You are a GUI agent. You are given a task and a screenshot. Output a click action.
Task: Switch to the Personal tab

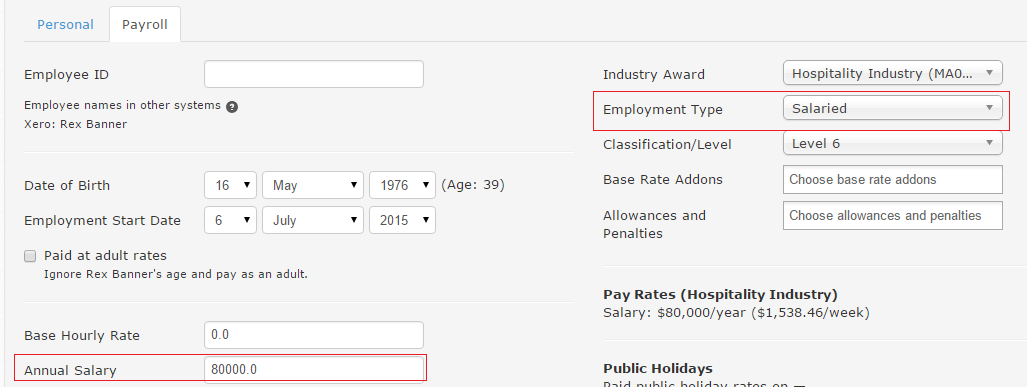65,25
